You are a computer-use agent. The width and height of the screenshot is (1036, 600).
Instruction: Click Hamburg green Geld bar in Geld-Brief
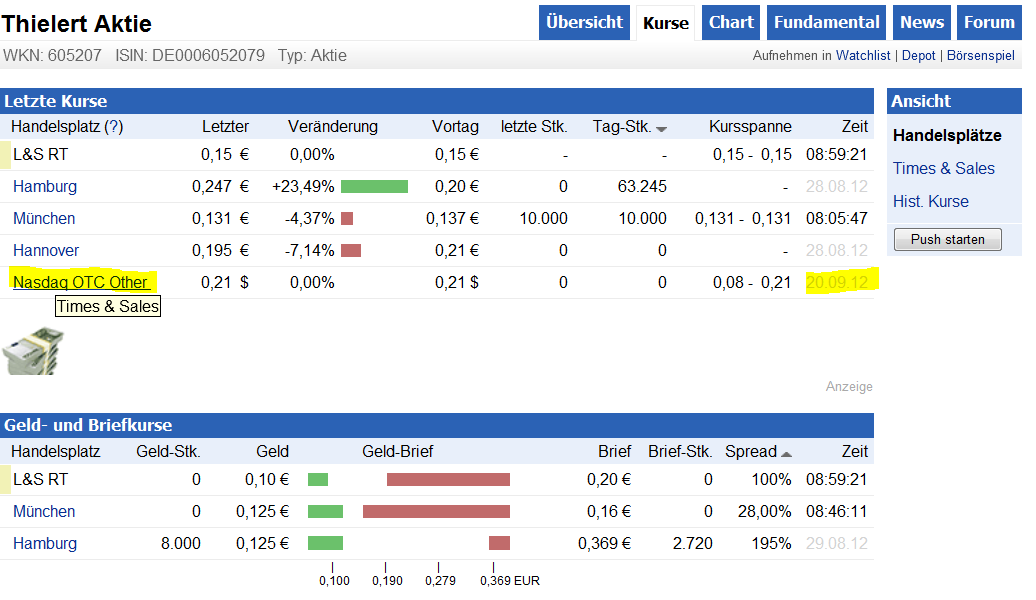click(x=326, y=543)
